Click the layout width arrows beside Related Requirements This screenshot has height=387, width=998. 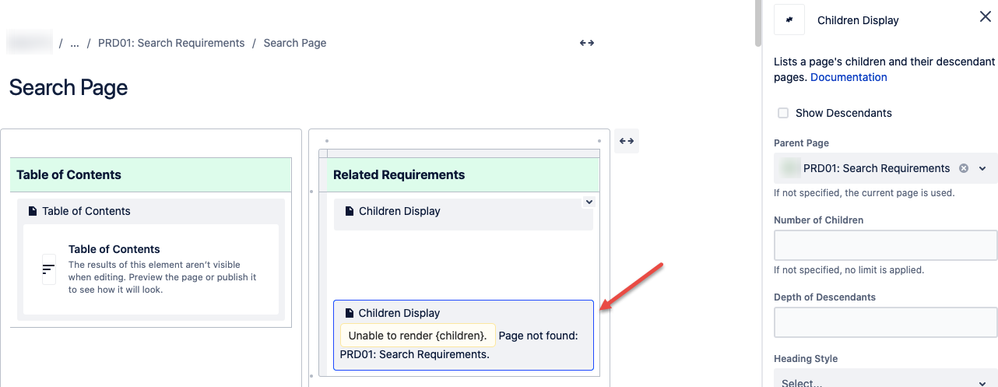pyautogui.click(x=626, y=141)
